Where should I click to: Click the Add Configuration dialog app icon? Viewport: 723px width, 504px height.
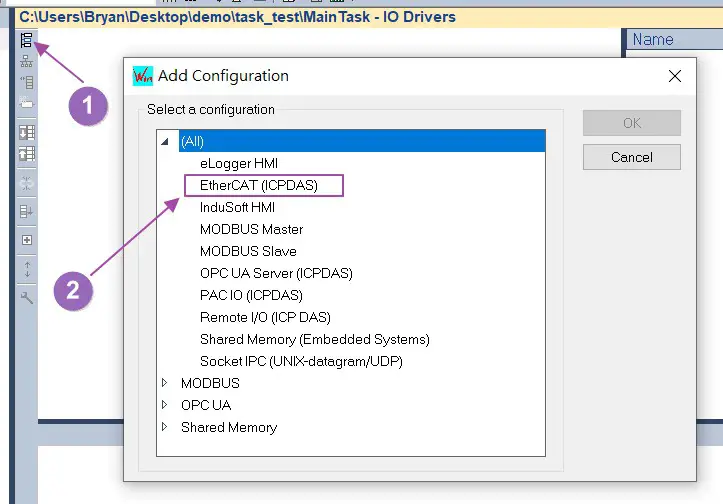pos(142,76)
